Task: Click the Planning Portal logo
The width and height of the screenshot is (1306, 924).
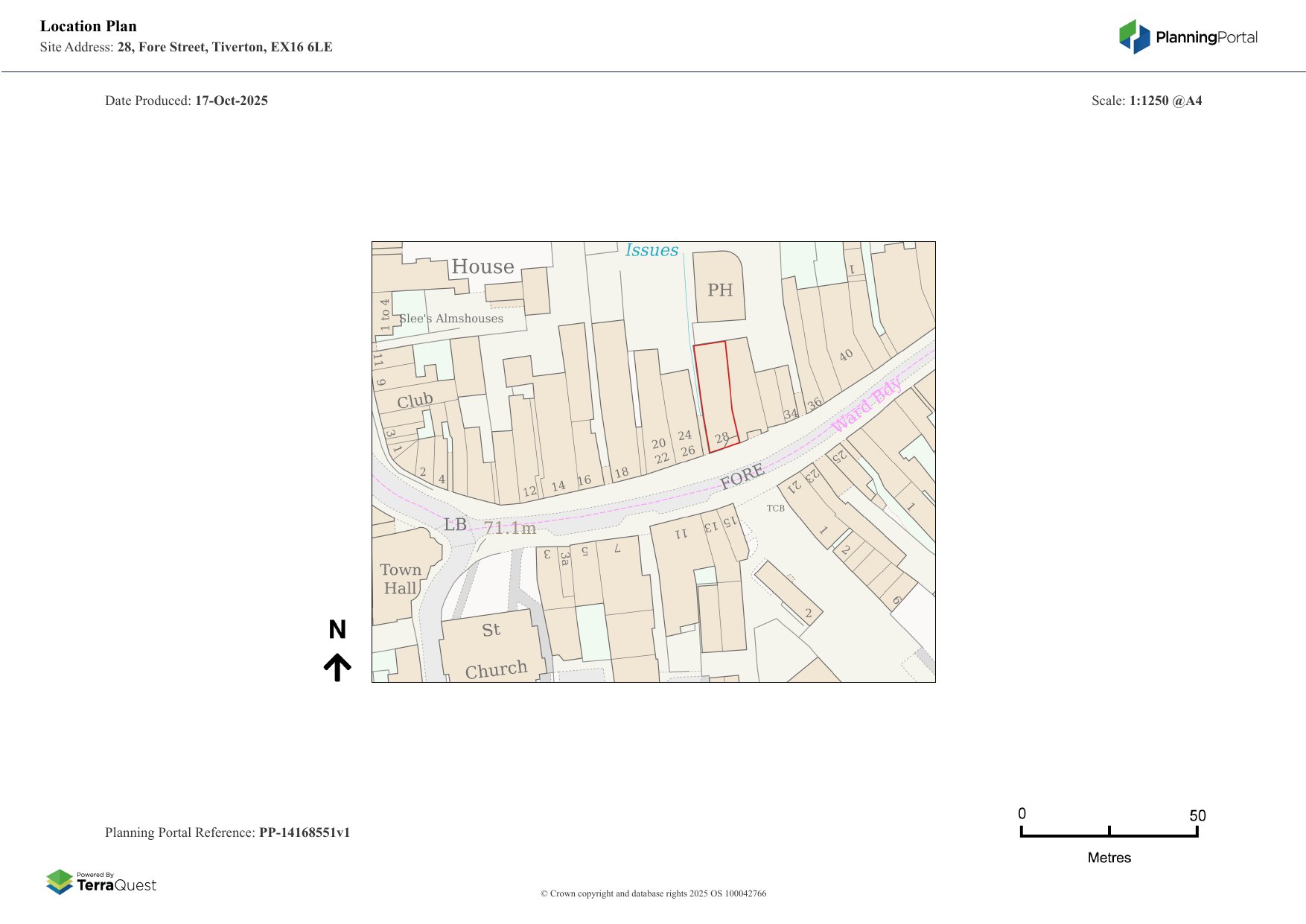Action: point(1188,37)
